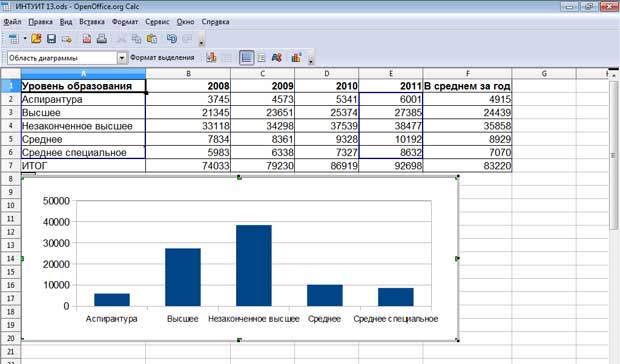
Task: Select column B header
Action: (x=188, y=74)
